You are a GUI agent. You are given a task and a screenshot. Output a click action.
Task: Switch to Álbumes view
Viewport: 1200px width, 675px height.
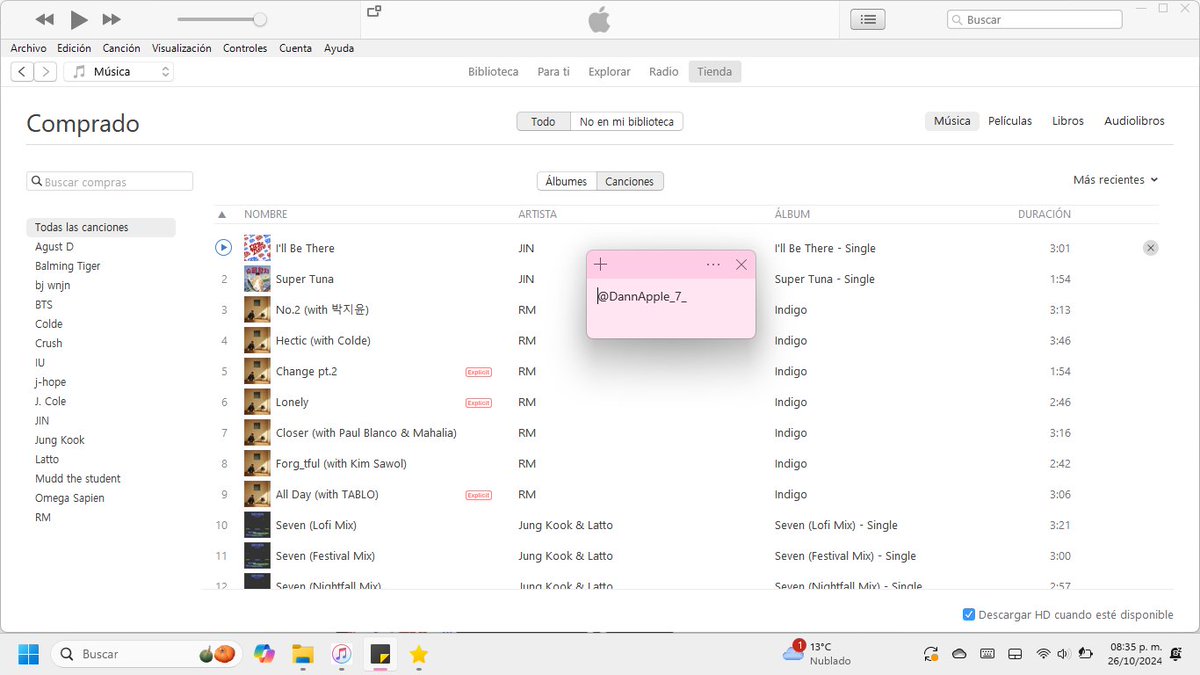click(x=566, y=182)
